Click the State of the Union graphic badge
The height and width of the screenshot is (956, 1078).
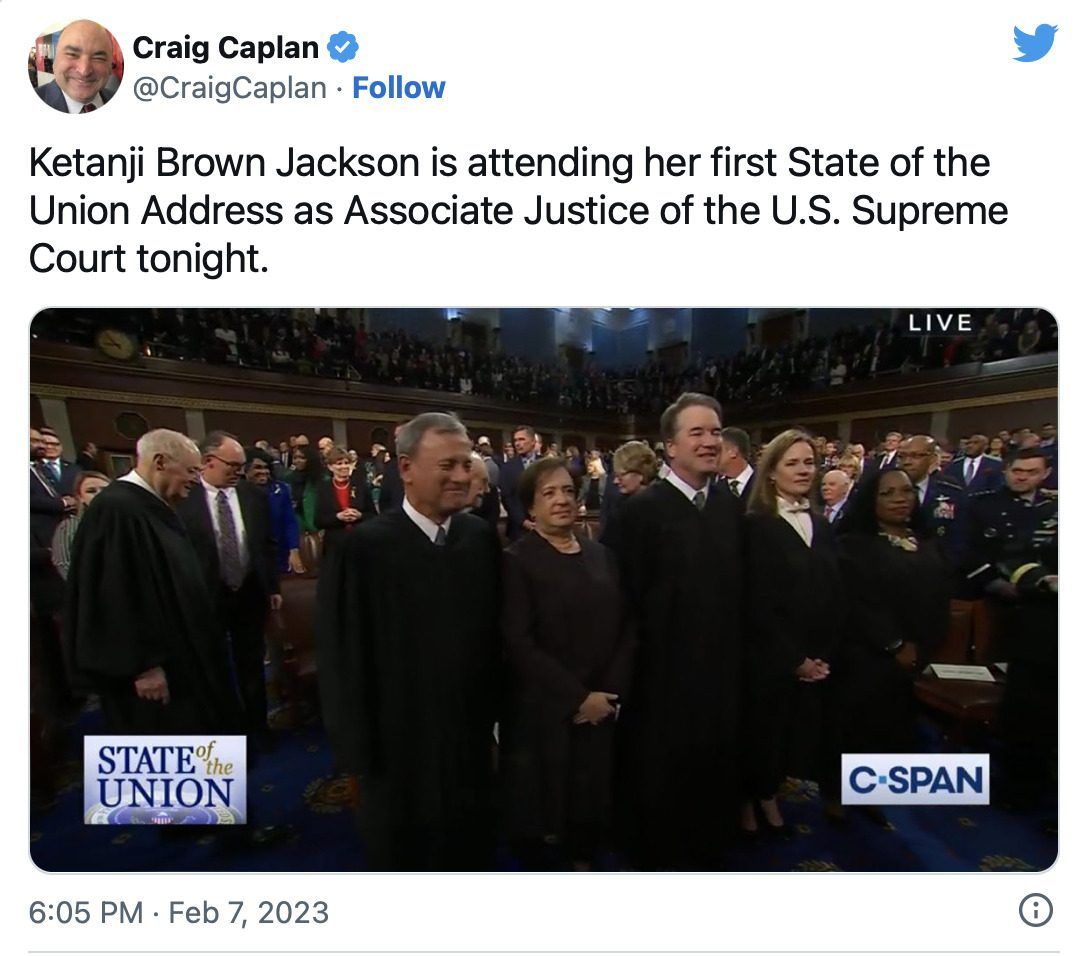tap(164, 779)
